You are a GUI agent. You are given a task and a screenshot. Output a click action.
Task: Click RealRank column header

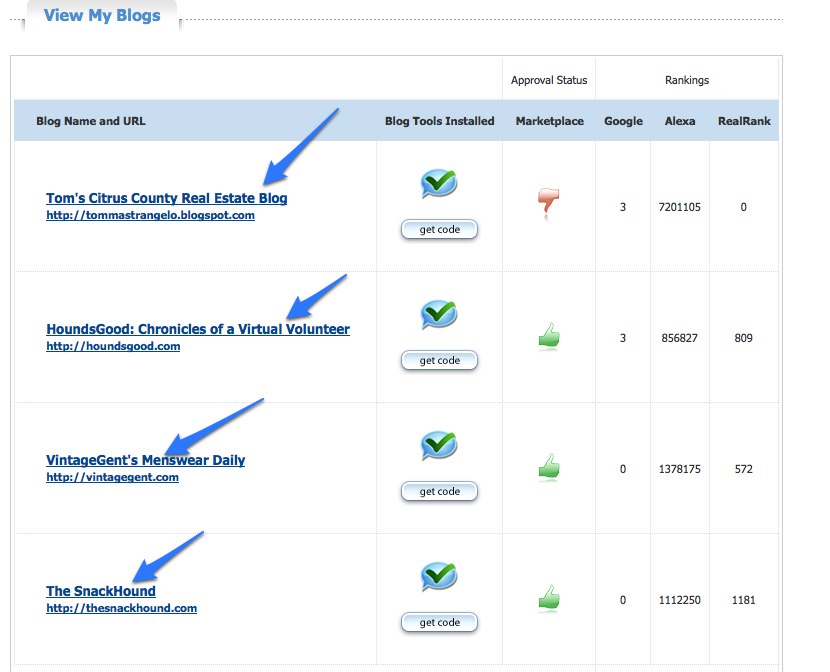coord(744,121)
